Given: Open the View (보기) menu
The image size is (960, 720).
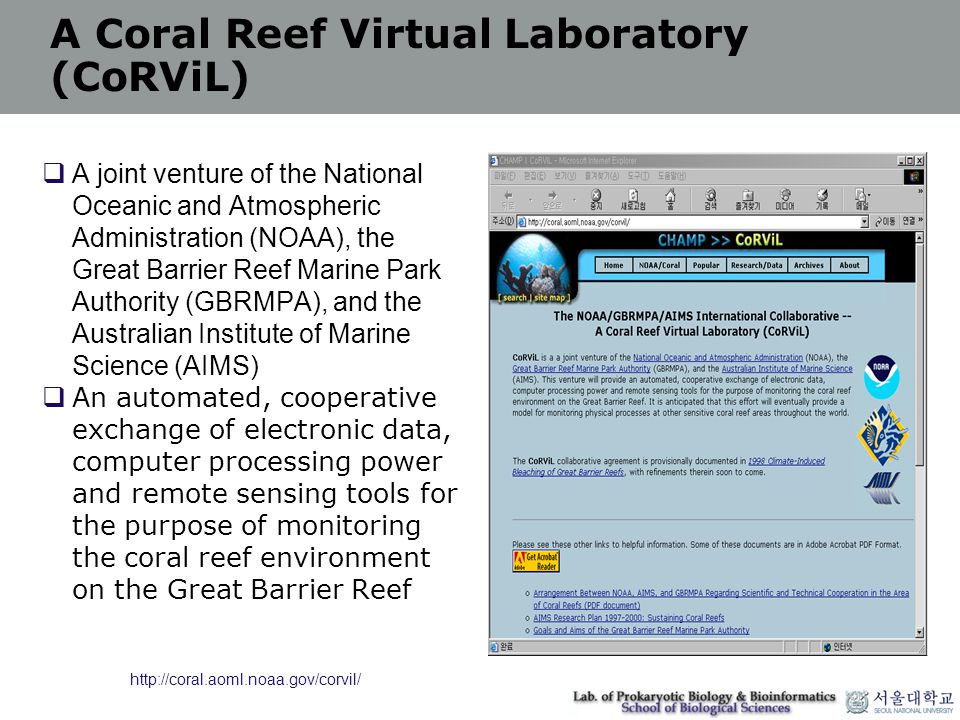Looking at the screenshot, I should 564,176.
